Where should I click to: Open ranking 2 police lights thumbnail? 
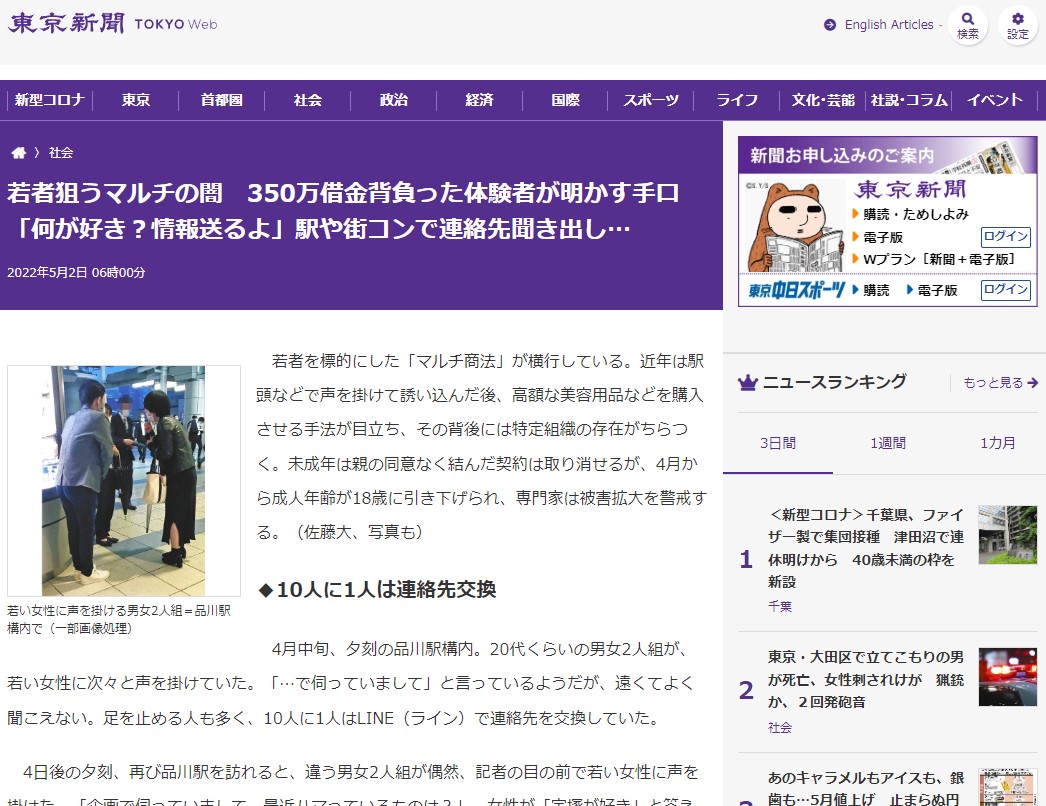tap(1008, 677)
